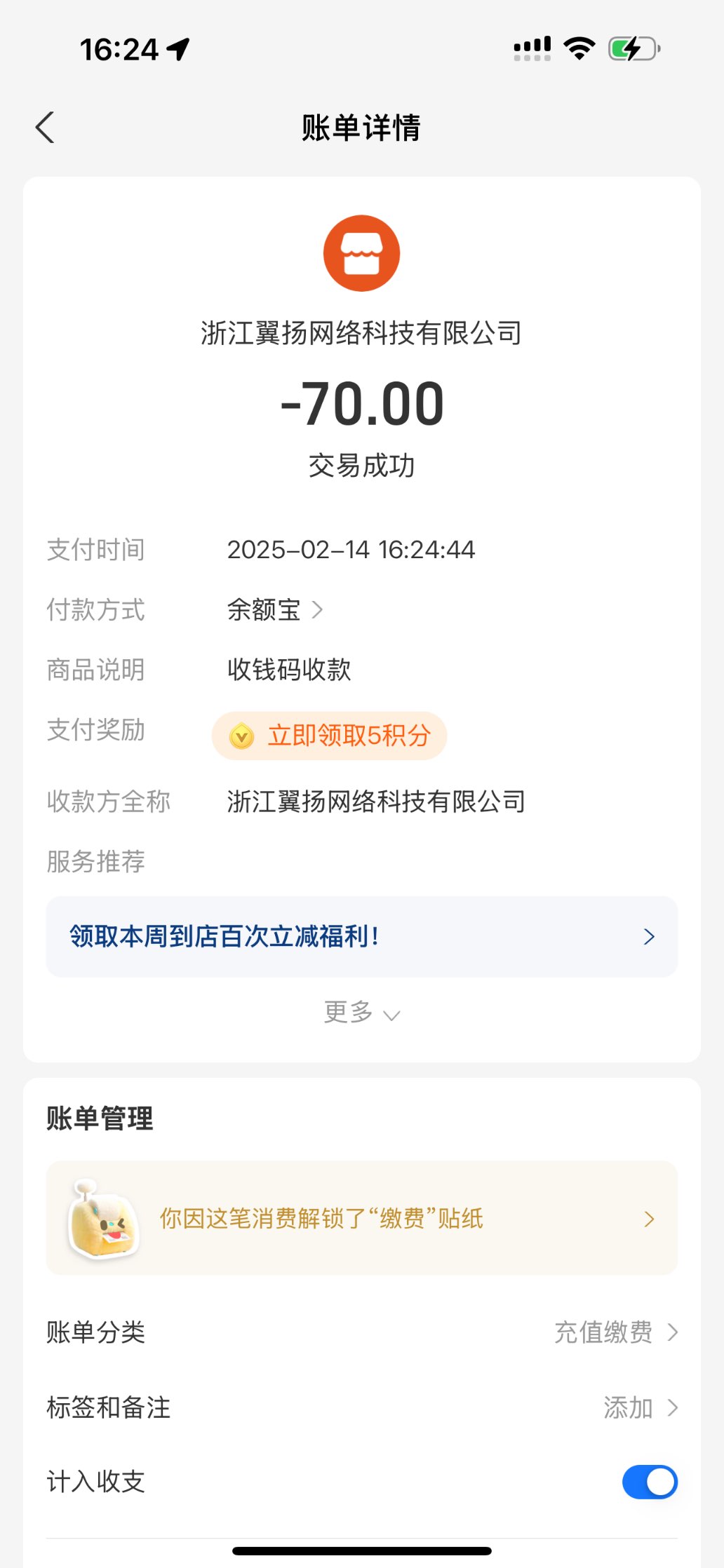Tap chevron on the 到店百次立减 banner
The image size is (724, 1568).
coord(649,937)
